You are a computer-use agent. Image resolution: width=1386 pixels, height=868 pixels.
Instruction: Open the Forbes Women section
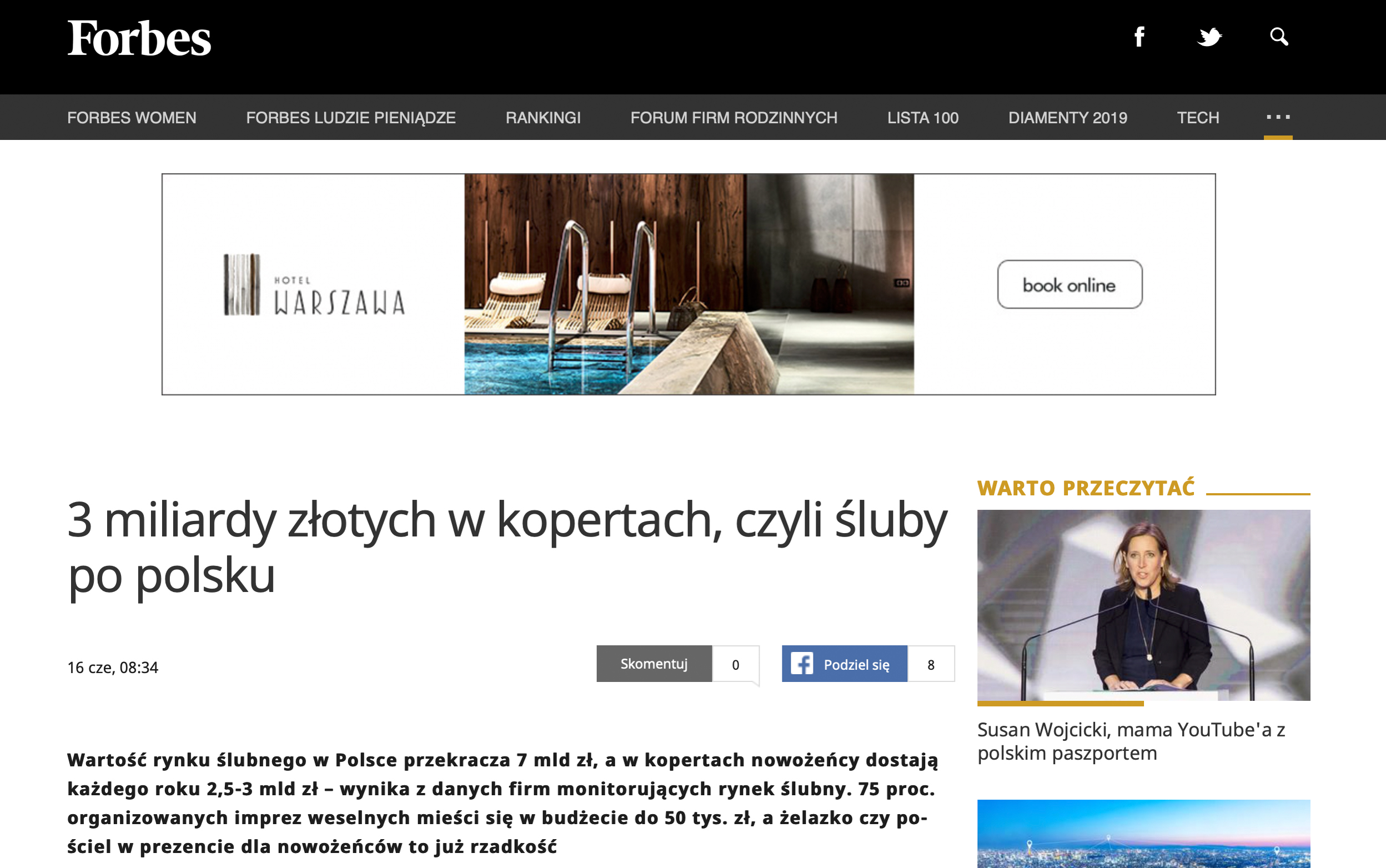pyautogui.click(x=132, y=118)
